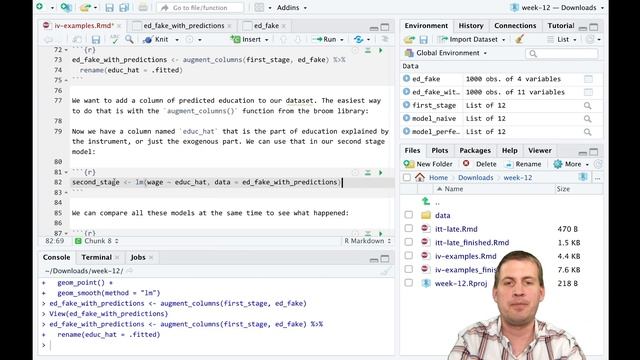Switch to the Jobs tab
The image size is (640, 360).
click(x=138, y=257)
